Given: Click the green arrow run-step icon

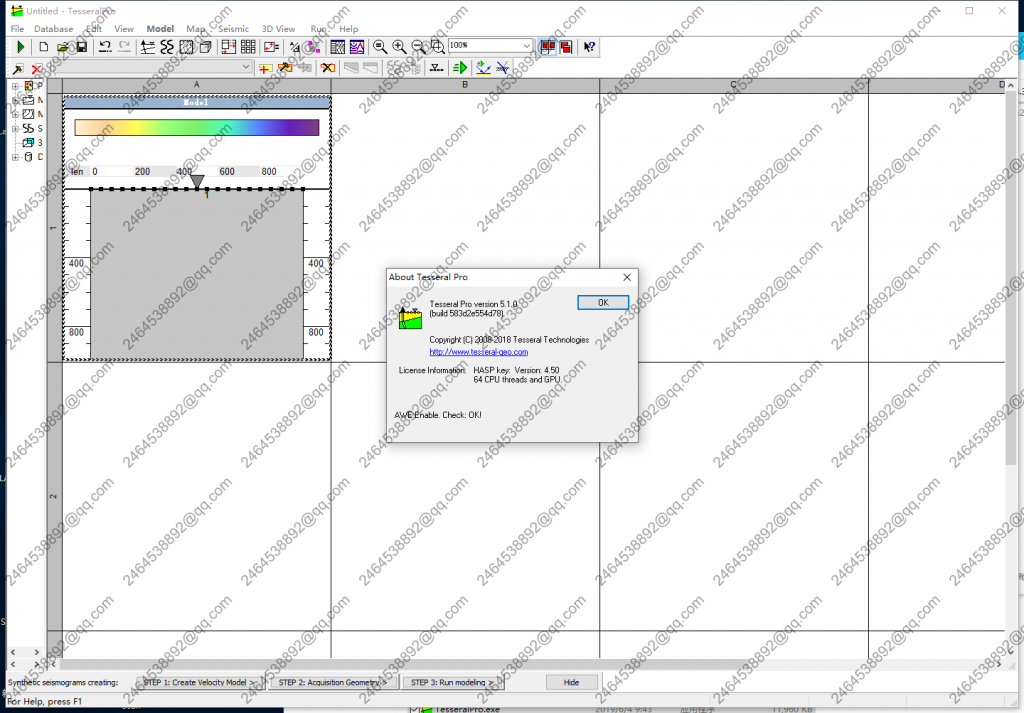Looking at the screenshot, I should [x=460, y=68].
